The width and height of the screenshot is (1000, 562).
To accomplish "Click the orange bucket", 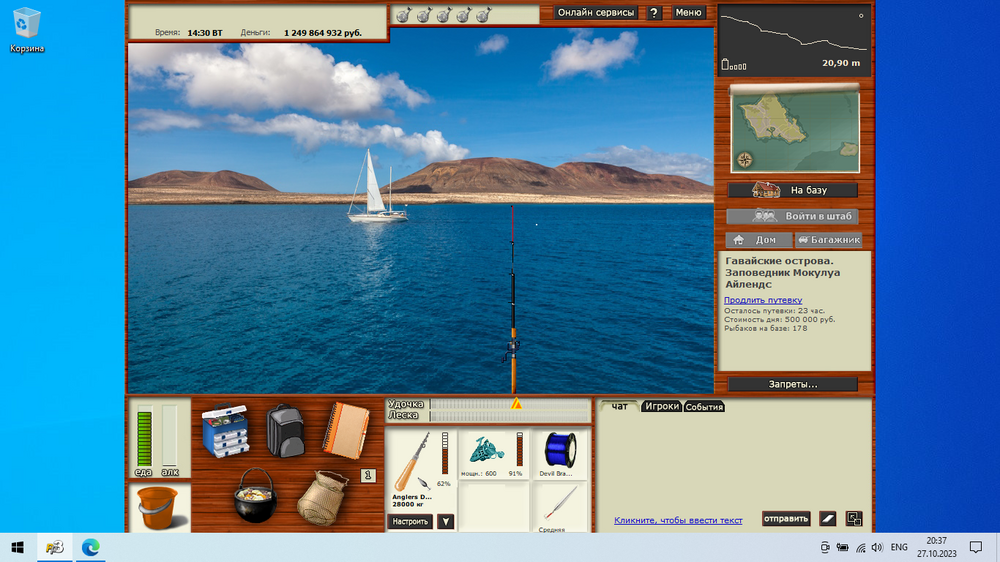I will [159, 508].
